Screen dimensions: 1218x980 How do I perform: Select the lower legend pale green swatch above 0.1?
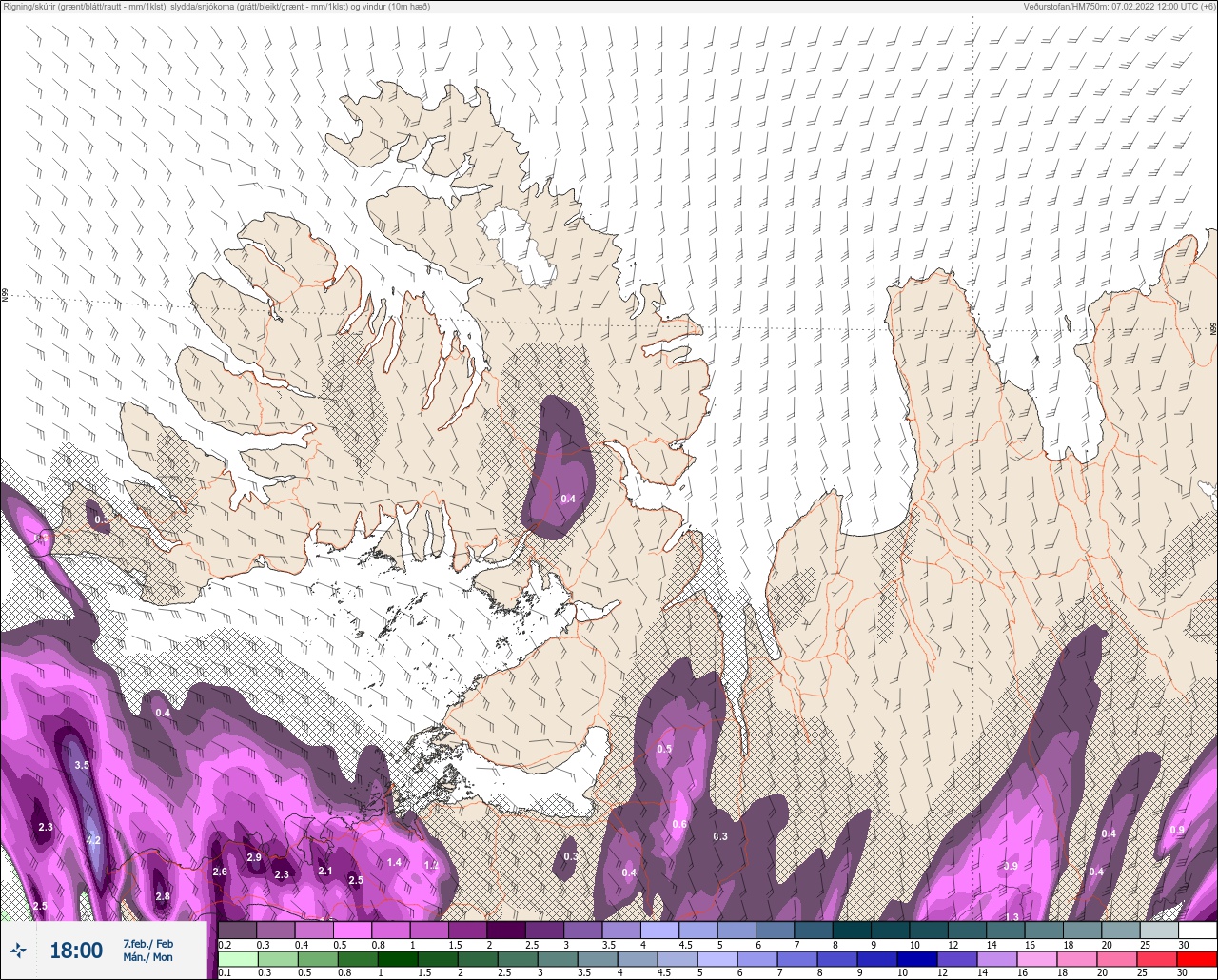pyautogui.click(x=237, y=958)
